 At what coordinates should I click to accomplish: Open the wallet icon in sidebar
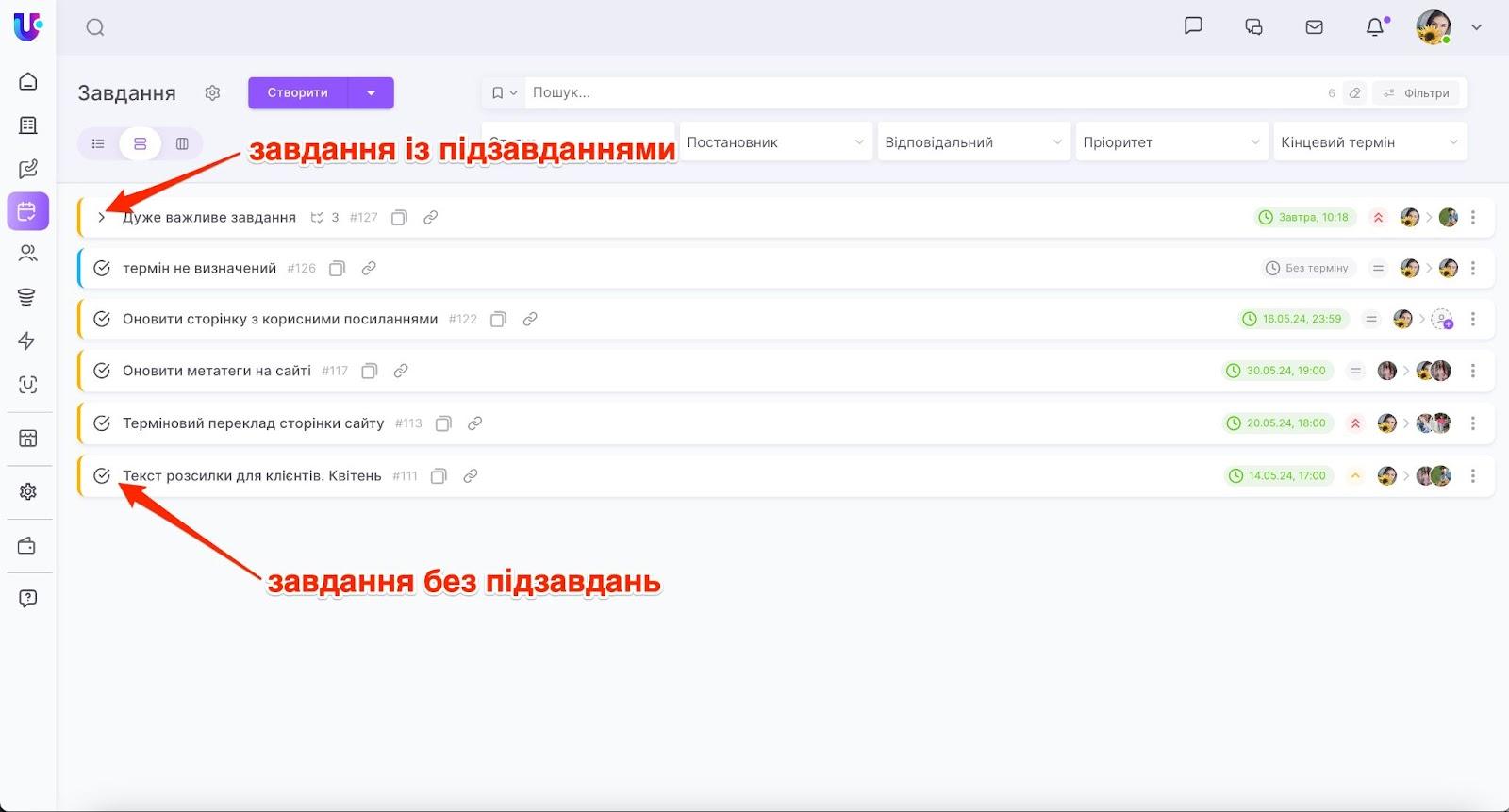tap(27, 546)
